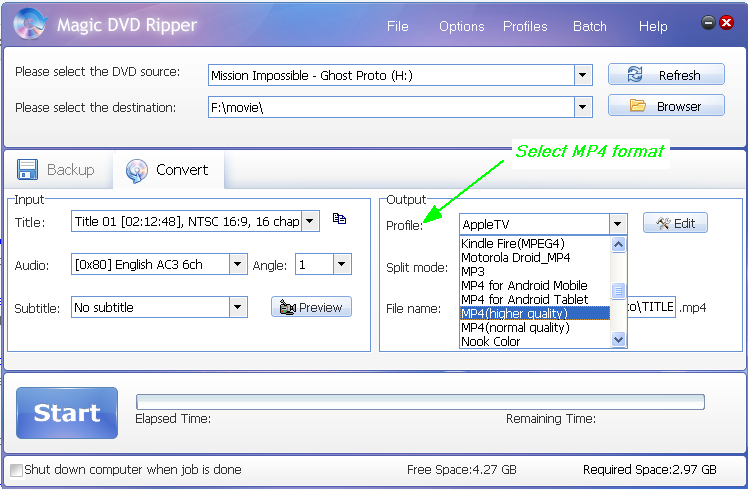Click the big Start button
Image resolution: width=748 pixels, height=490 pixels.
[x=67, y=413]
